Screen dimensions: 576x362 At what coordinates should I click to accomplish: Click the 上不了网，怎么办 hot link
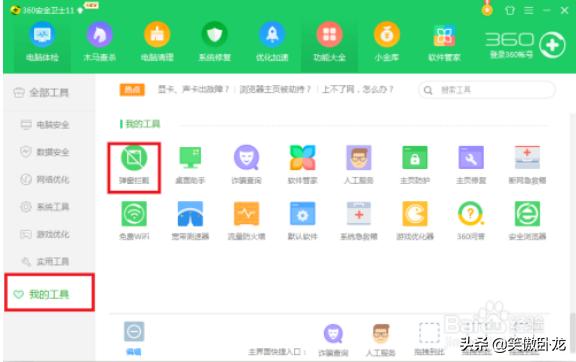coord(357,89)
